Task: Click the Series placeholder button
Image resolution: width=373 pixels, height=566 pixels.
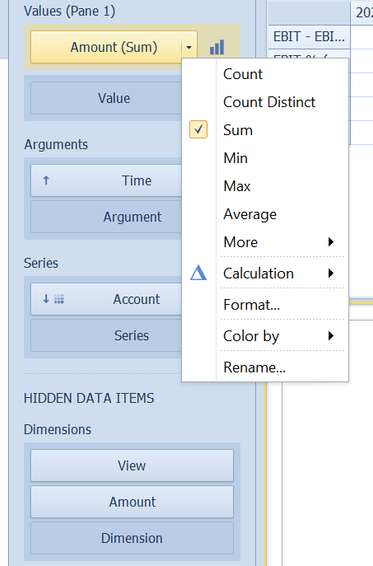Action: (x=106, y=335)
